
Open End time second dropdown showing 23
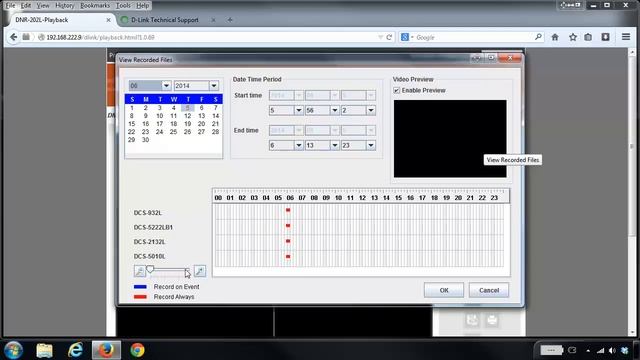point(371,145)
